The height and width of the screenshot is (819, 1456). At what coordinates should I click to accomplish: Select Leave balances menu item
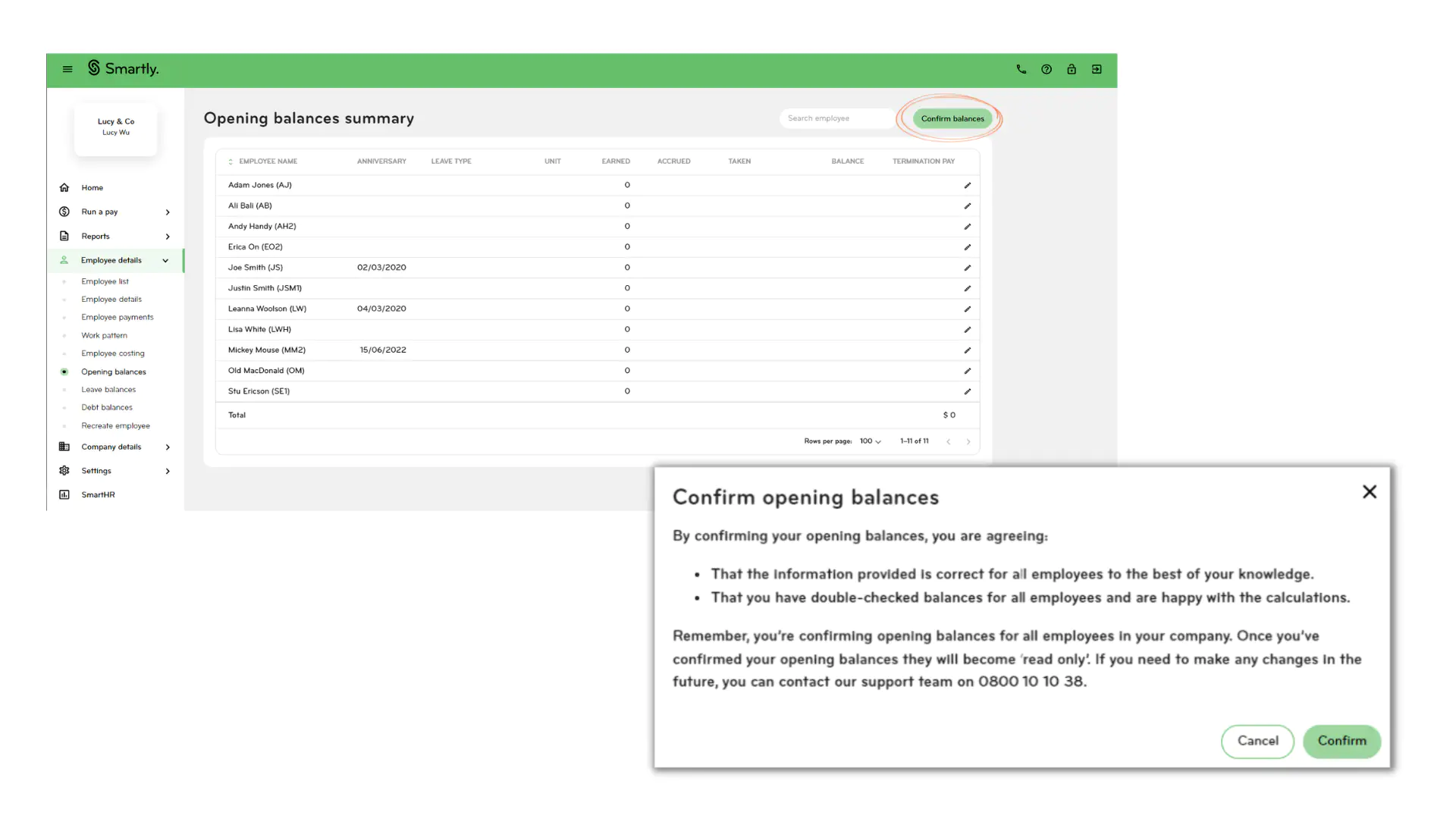tap(108, 389)
